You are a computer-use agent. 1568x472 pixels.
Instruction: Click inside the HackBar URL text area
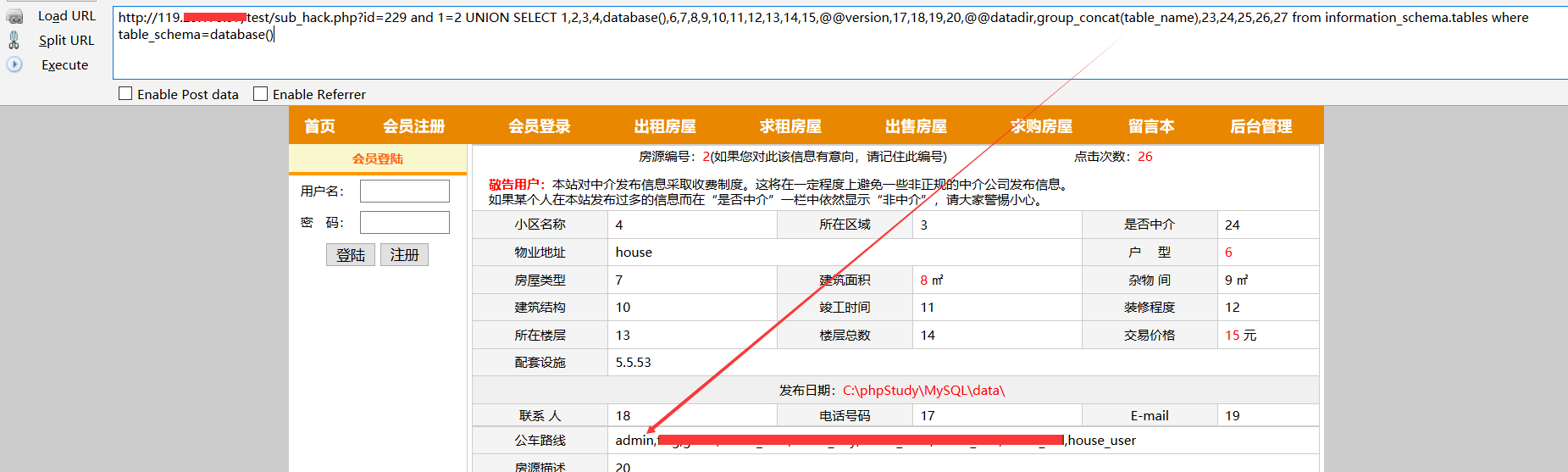click(x=839, y=43)
